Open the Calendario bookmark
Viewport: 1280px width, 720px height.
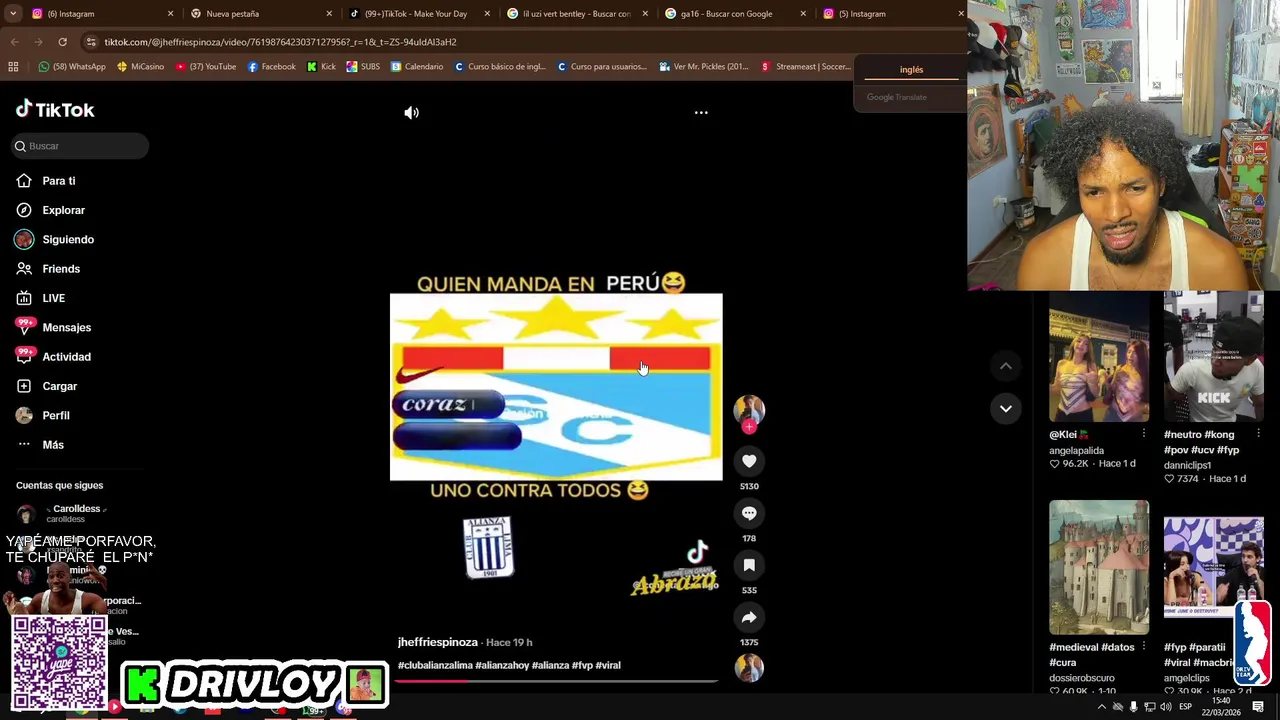point(417,67)
